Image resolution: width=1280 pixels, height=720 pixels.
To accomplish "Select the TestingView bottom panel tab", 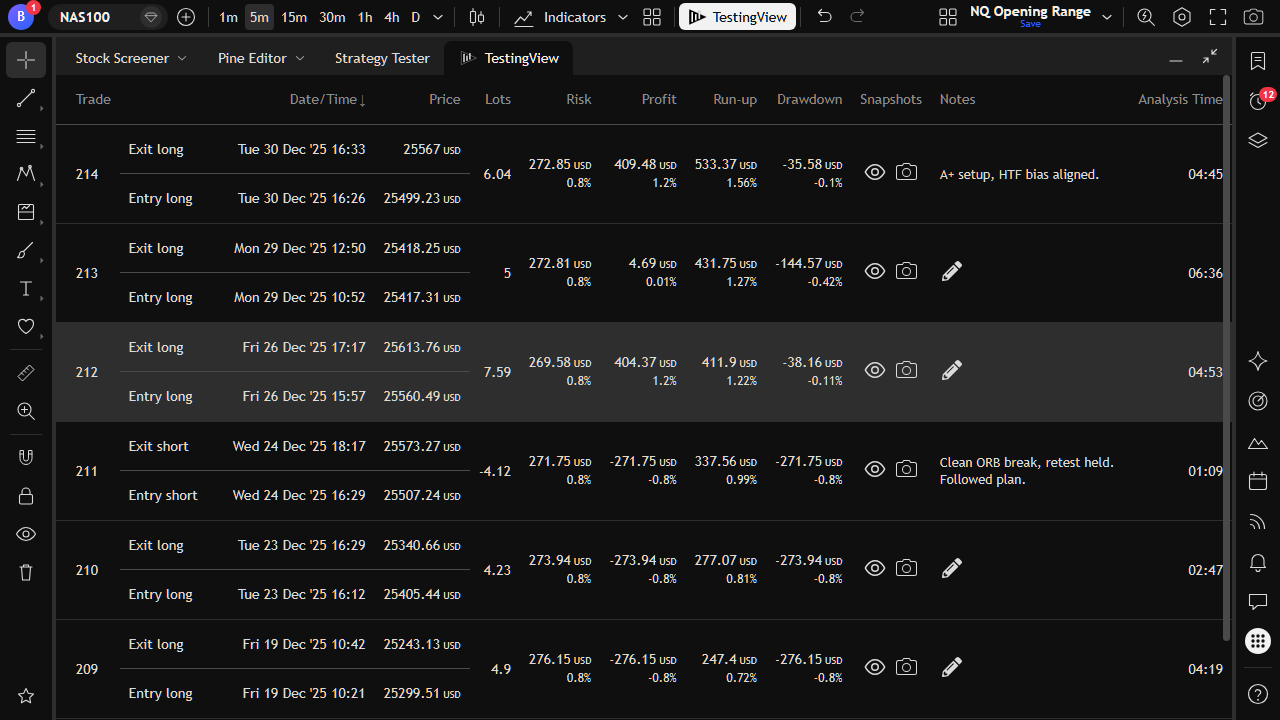I will pos(510,58).
